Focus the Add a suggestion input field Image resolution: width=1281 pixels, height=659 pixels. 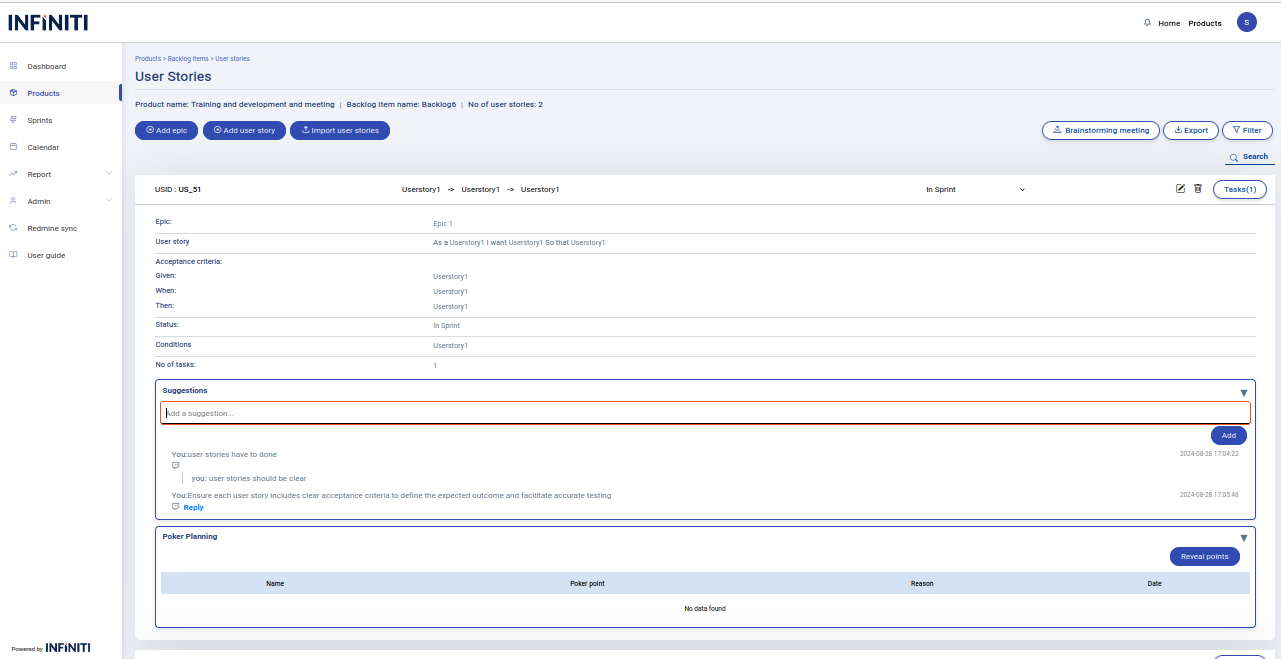(x=705, y=413)
